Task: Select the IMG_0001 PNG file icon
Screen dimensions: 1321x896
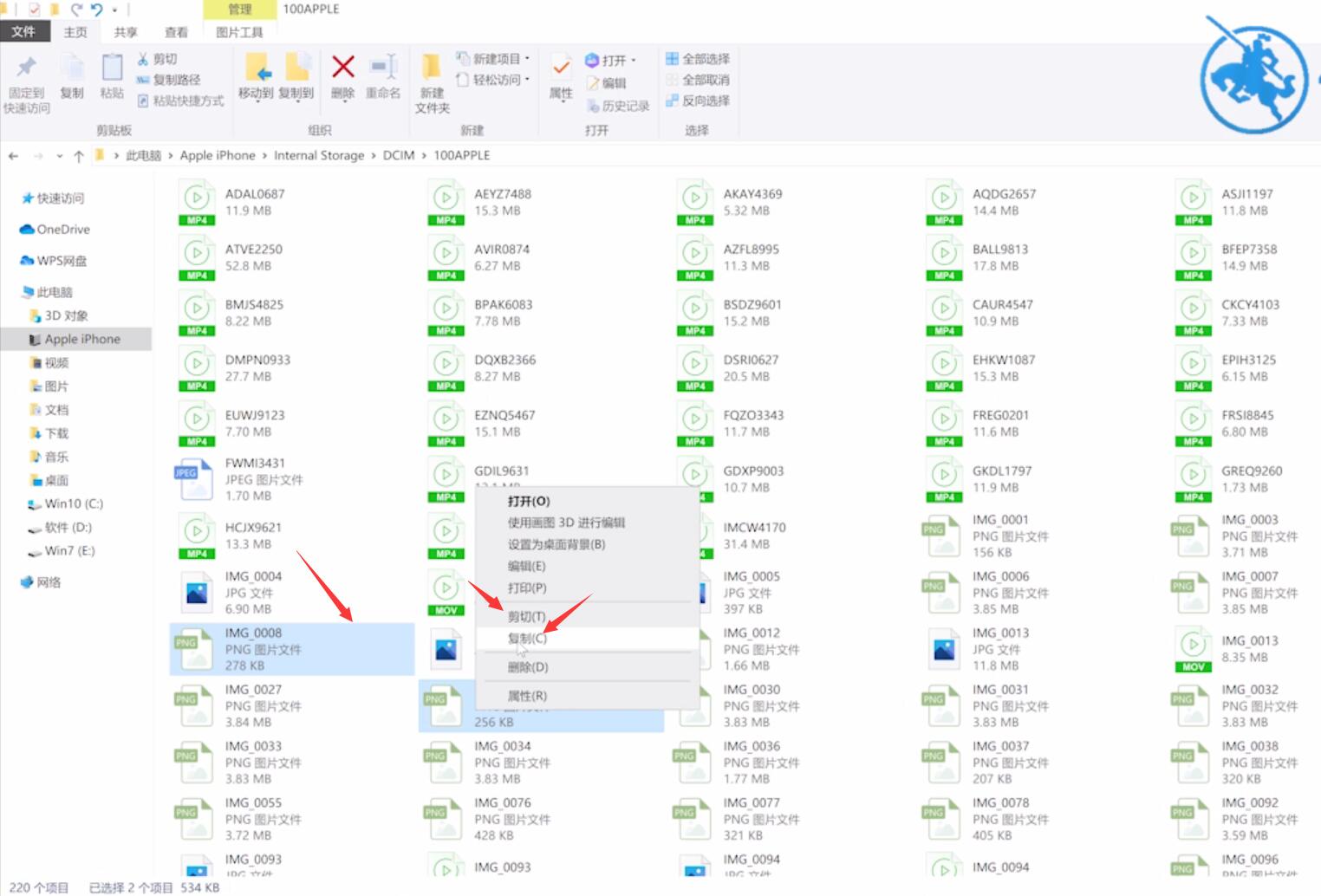Action: pyautogui.click(x=940, y=536)
